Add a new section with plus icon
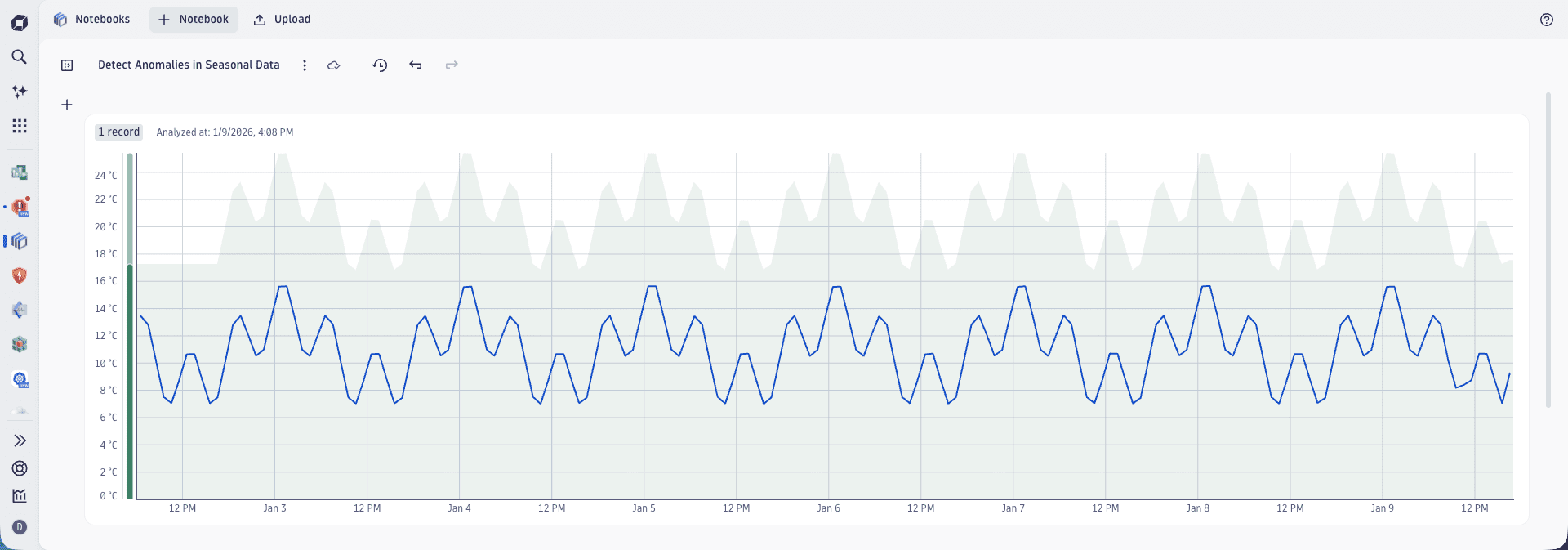The image size is (1568, 550). [67, 105]
